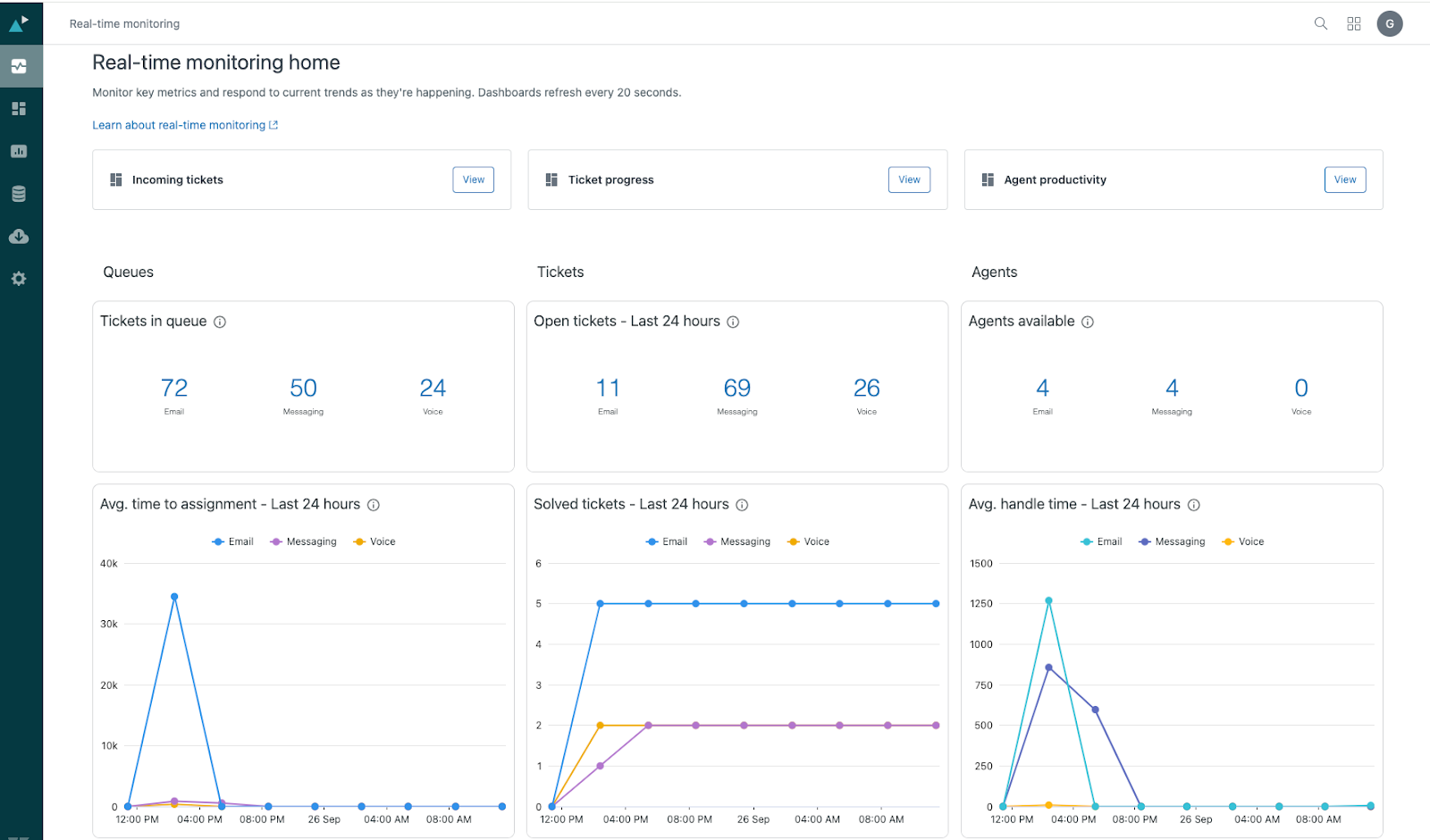Open the reports chart icon in sidebar
This screenshot has width=1430, height=840.
19,151
